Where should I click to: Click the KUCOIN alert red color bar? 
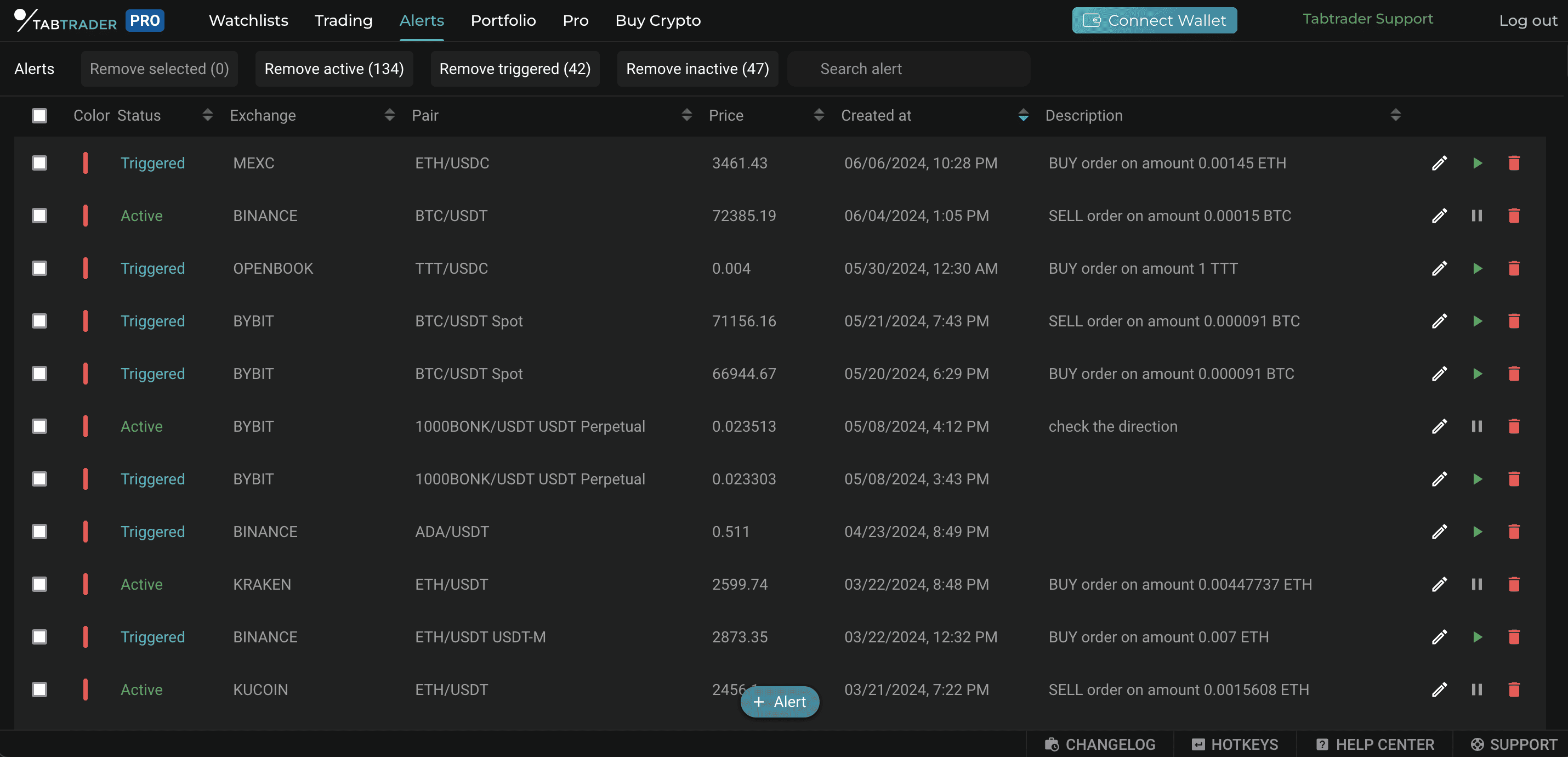click(85, 690)
